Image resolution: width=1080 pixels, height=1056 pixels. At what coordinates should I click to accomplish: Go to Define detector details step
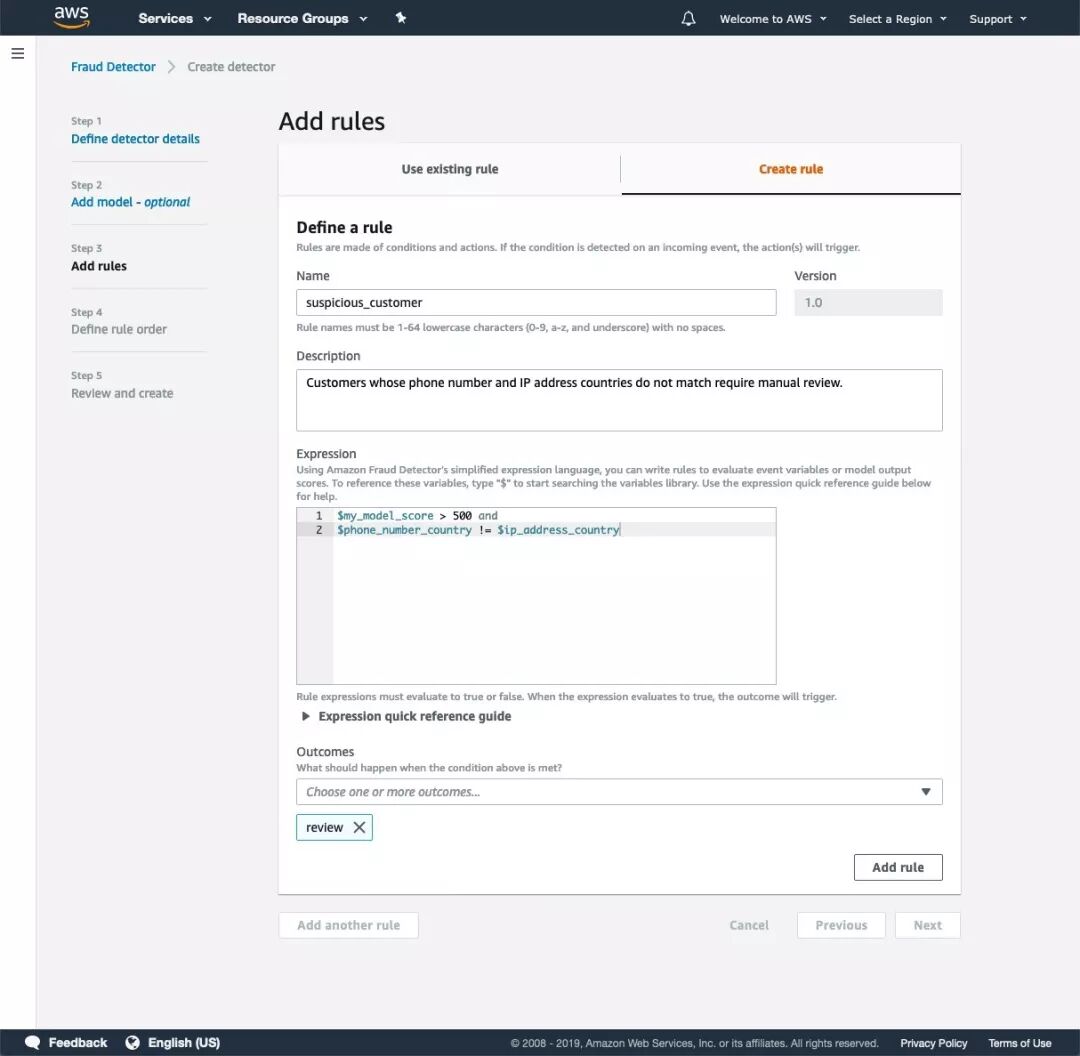[135, 138]
